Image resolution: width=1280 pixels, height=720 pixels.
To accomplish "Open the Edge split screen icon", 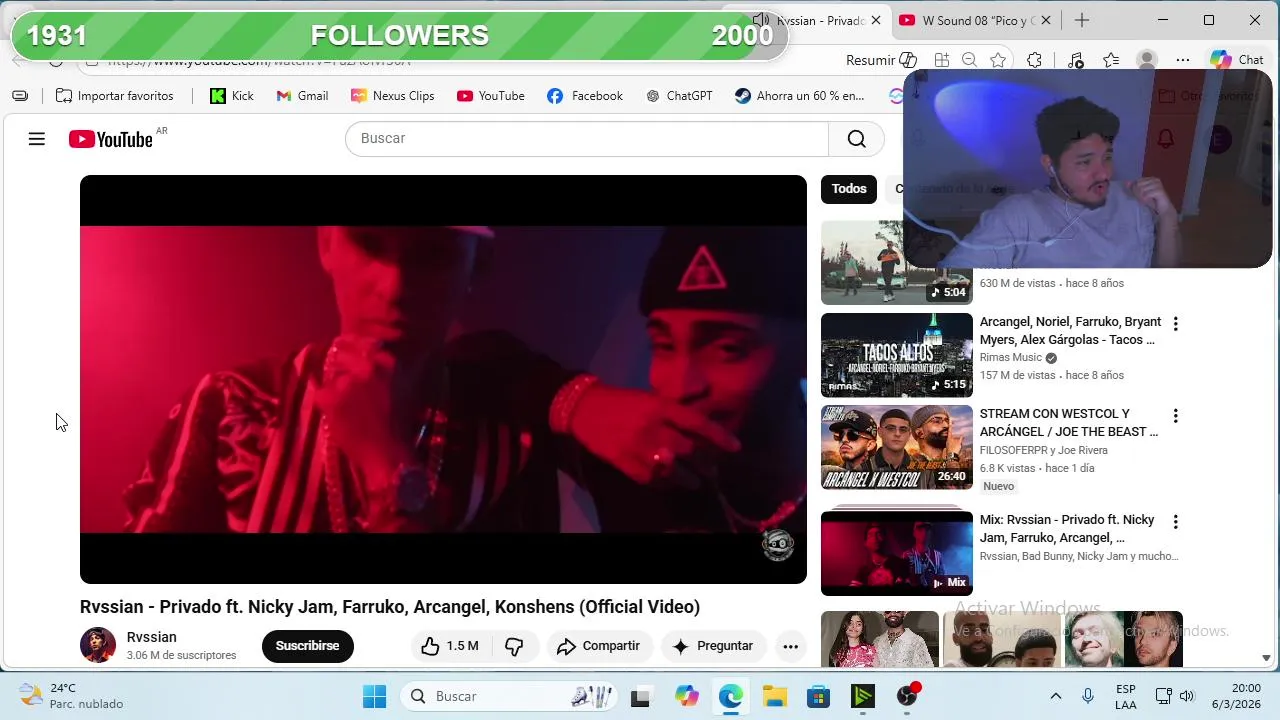I will click(941, 60).
